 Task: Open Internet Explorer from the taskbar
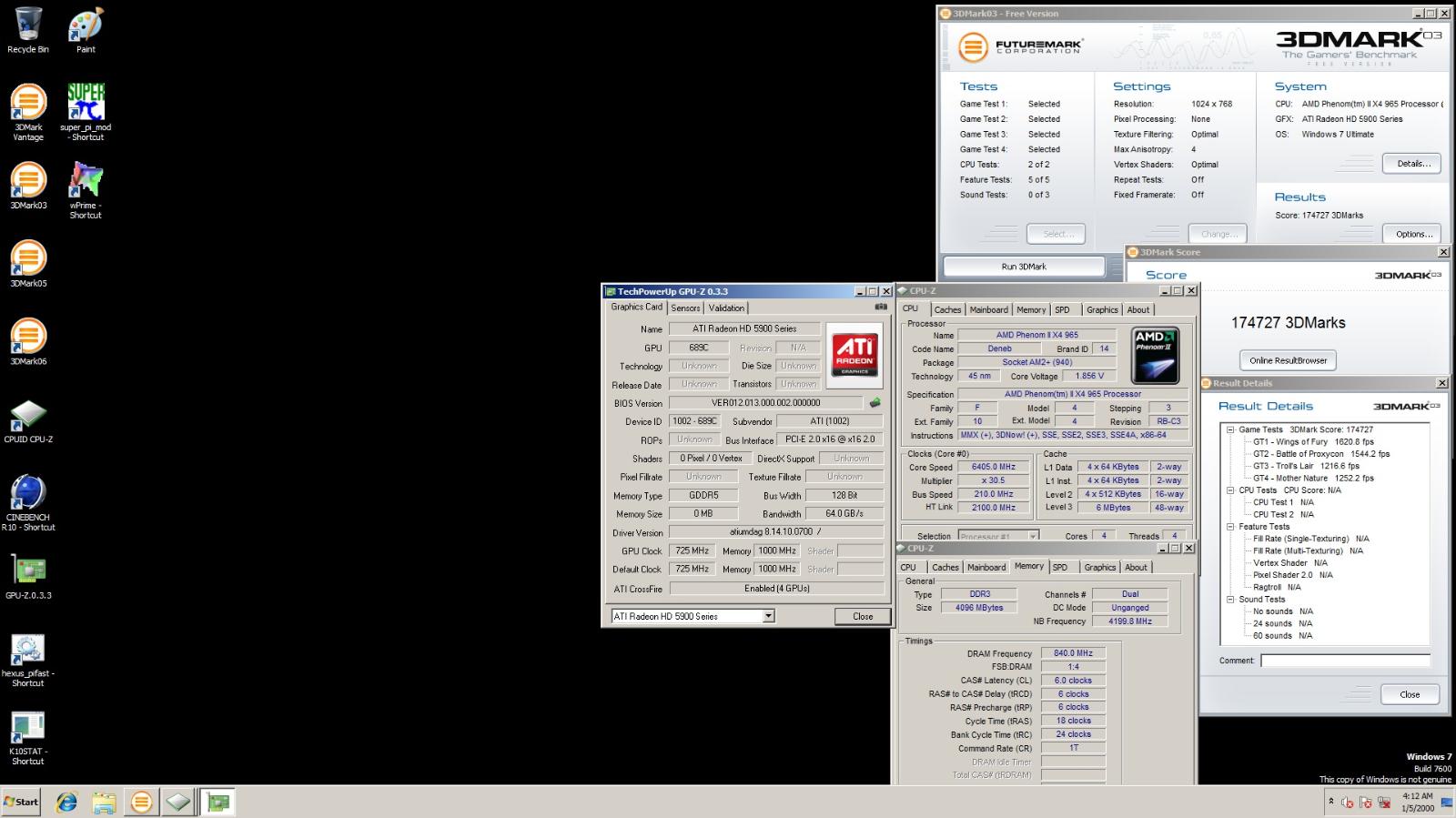coord(66,802)
